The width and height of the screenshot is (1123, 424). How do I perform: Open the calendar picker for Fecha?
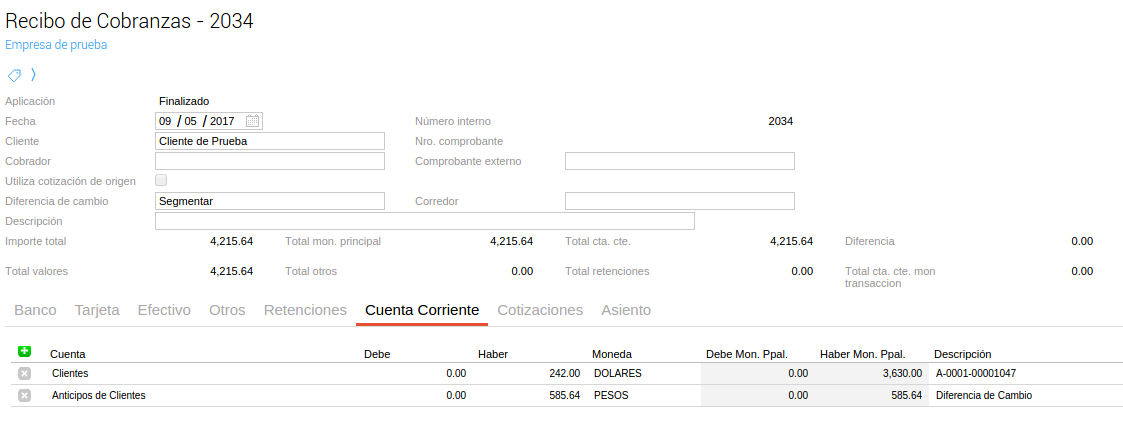point(253,121)
